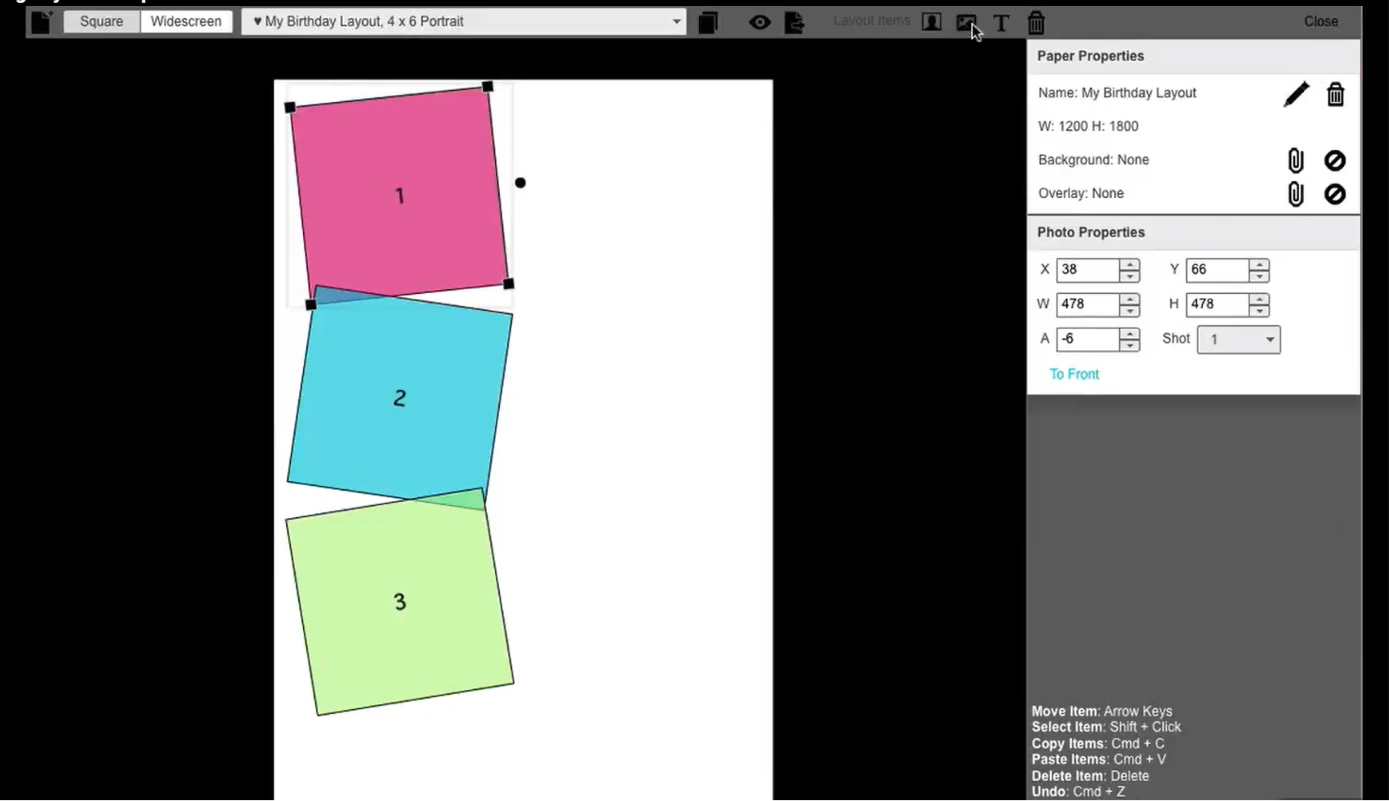This screenshot has width=1389, height=801.
Task: Click the Background: None label
Action: click(1093, 160)
